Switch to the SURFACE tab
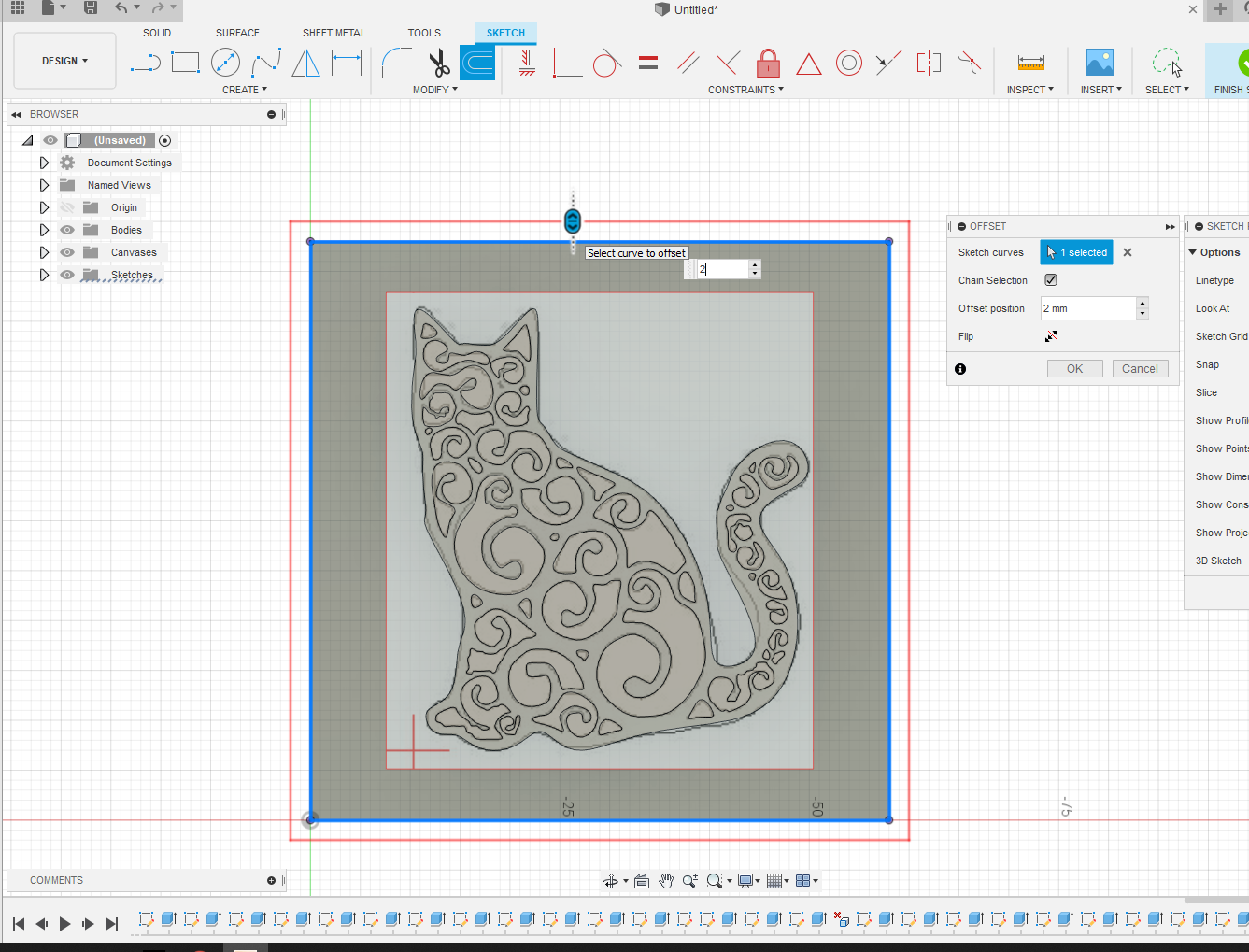Image resolution: width=1249 pixels, height=952 pixels. point(237,33)
